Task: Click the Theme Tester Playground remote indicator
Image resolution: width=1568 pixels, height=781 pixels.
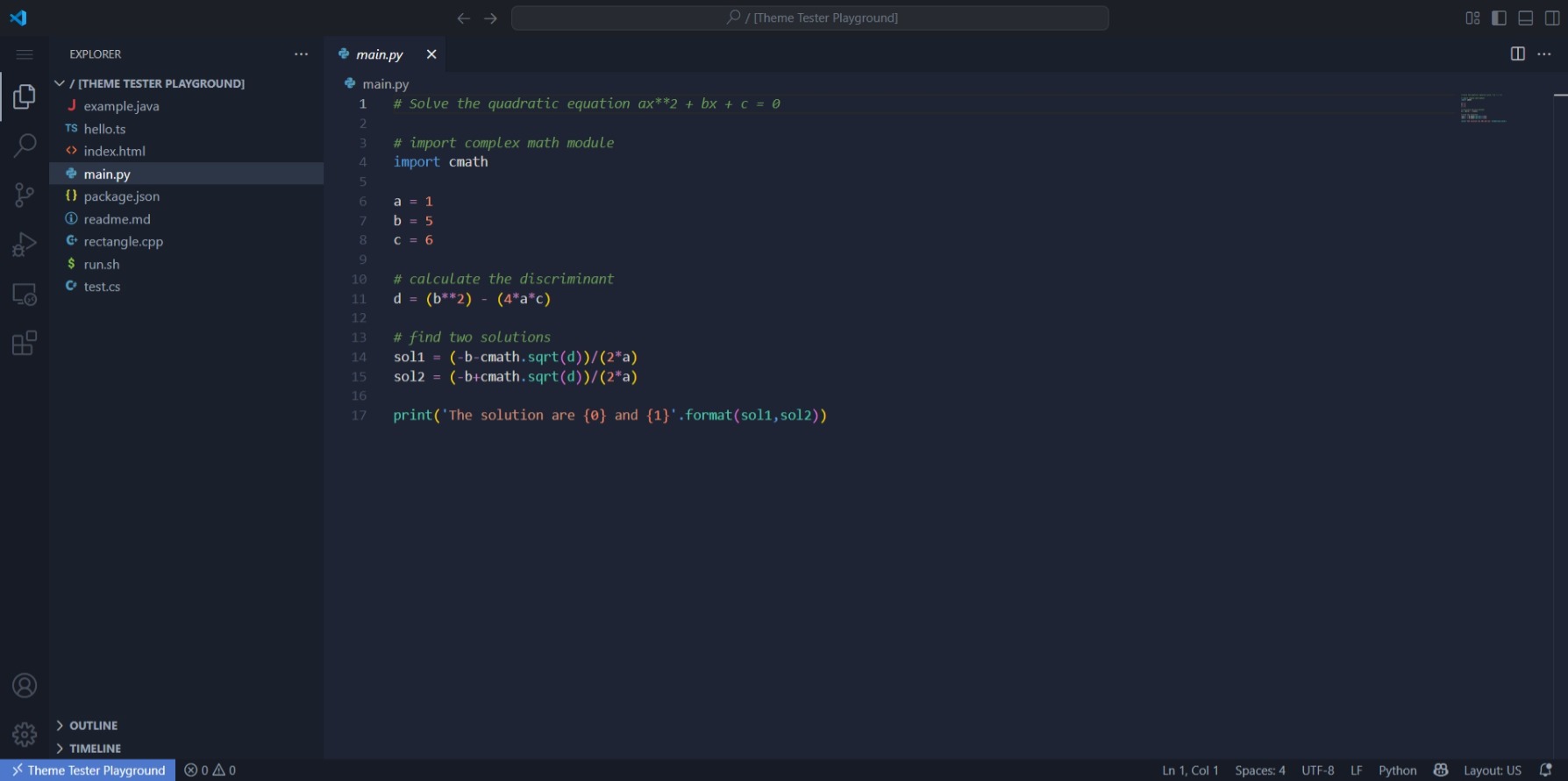Action: coord(88,770)
